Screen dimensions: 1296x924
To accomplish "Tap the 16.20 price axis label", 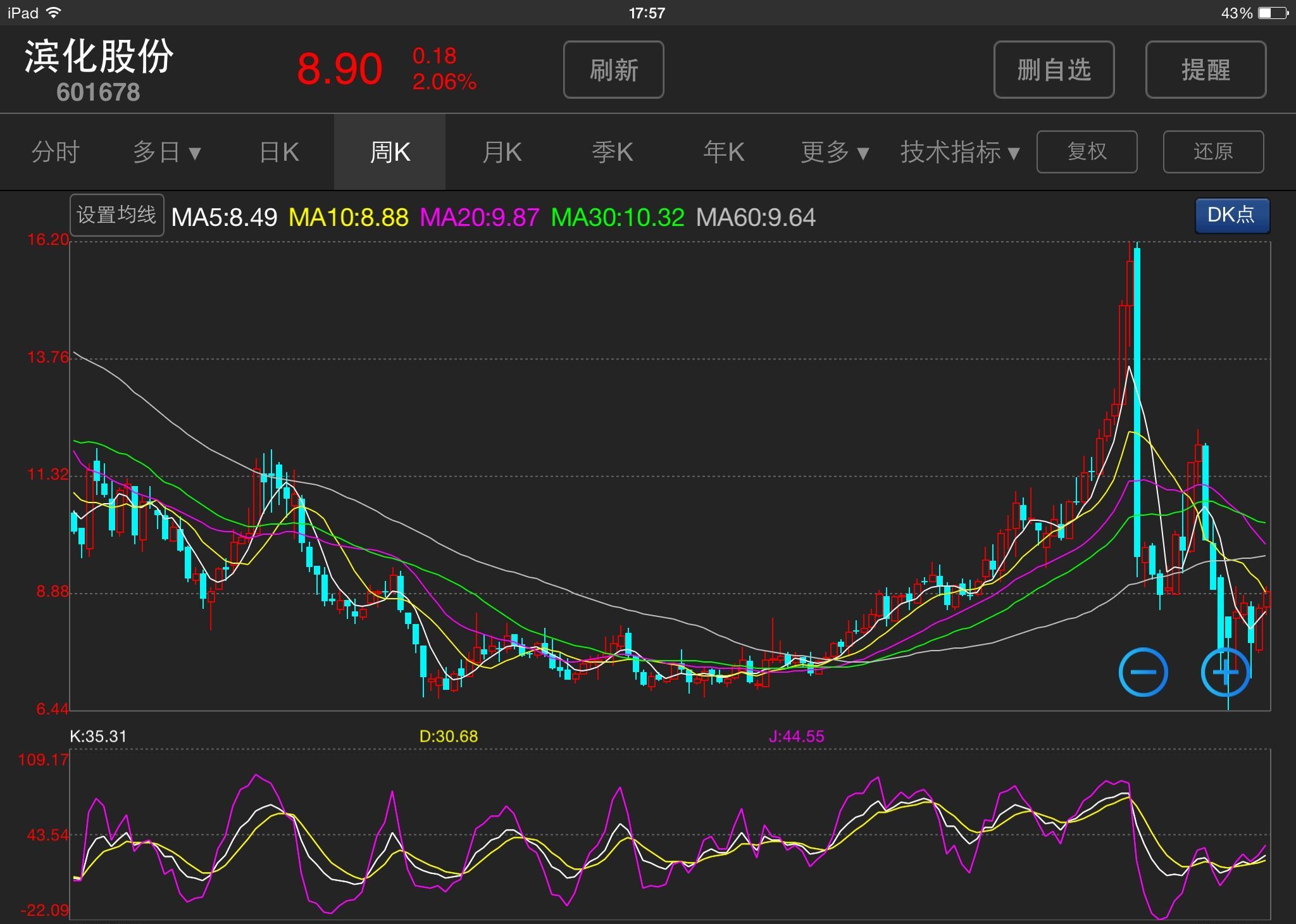I will 47,240.
